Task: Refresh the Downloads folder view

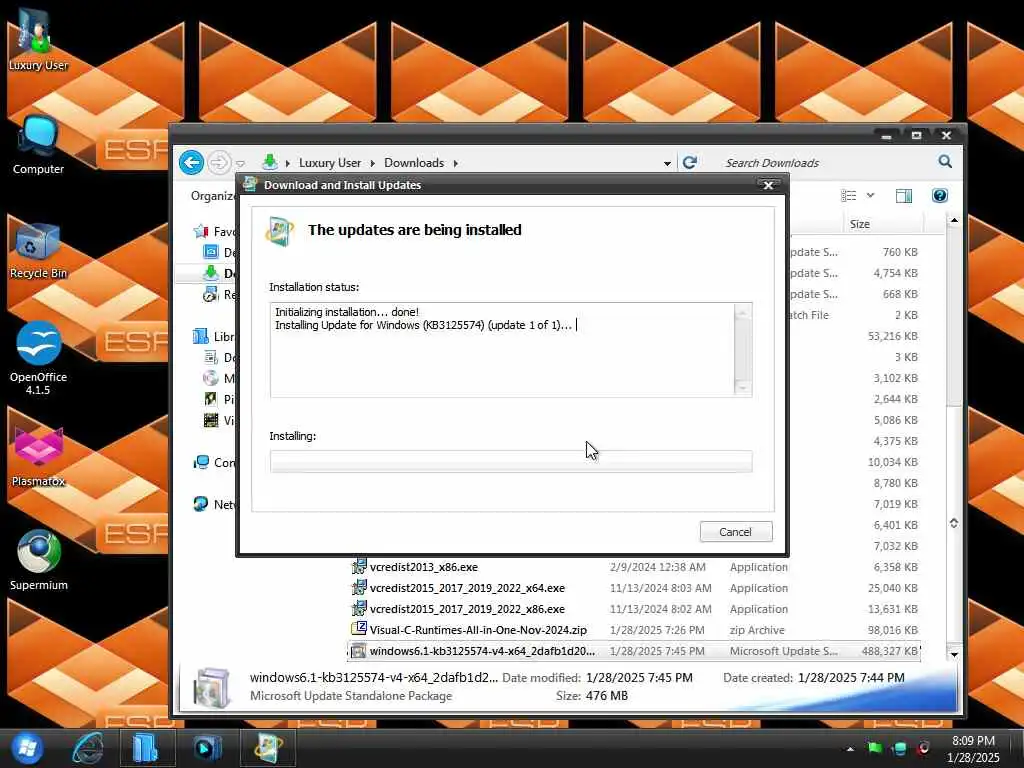Action: click(x=690, y=162)
